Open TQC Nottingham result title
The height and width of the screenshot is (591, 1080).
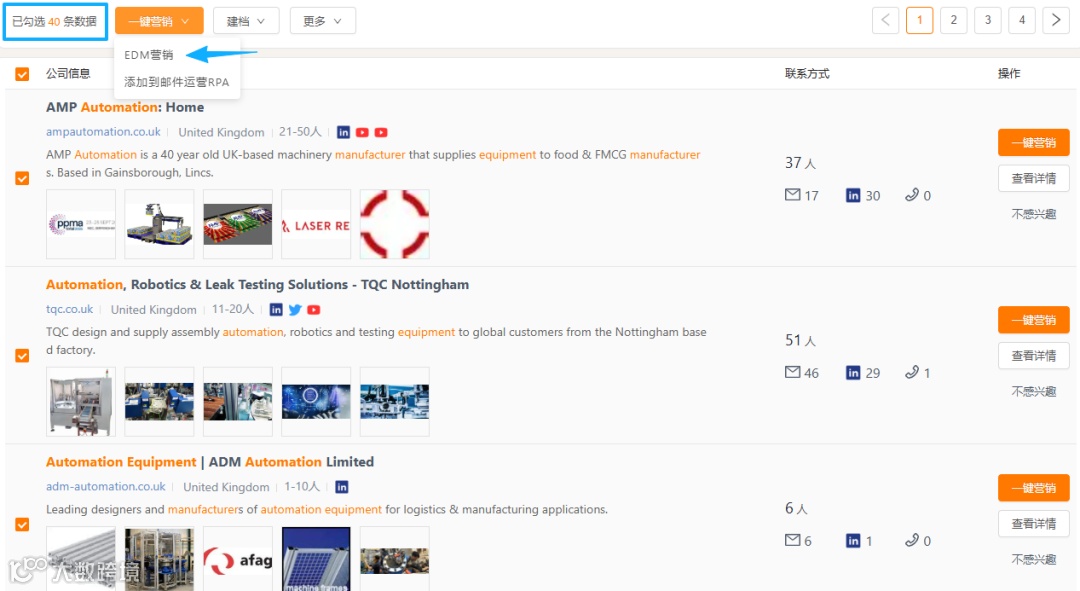point(257,284)
